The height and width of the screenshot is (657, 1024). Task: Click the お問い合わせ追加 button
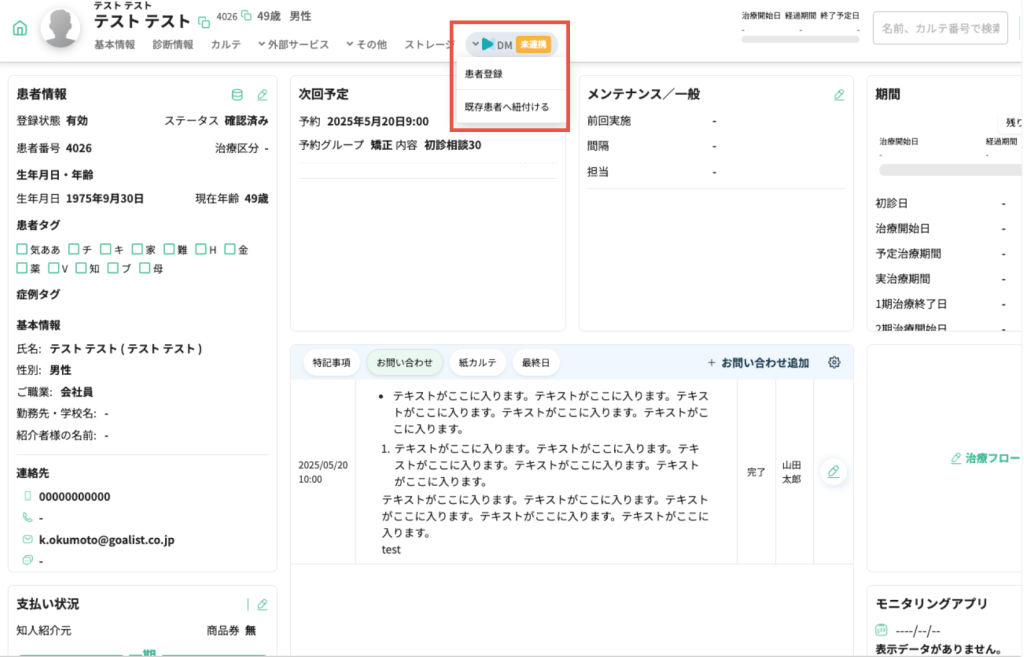[758, 362]
